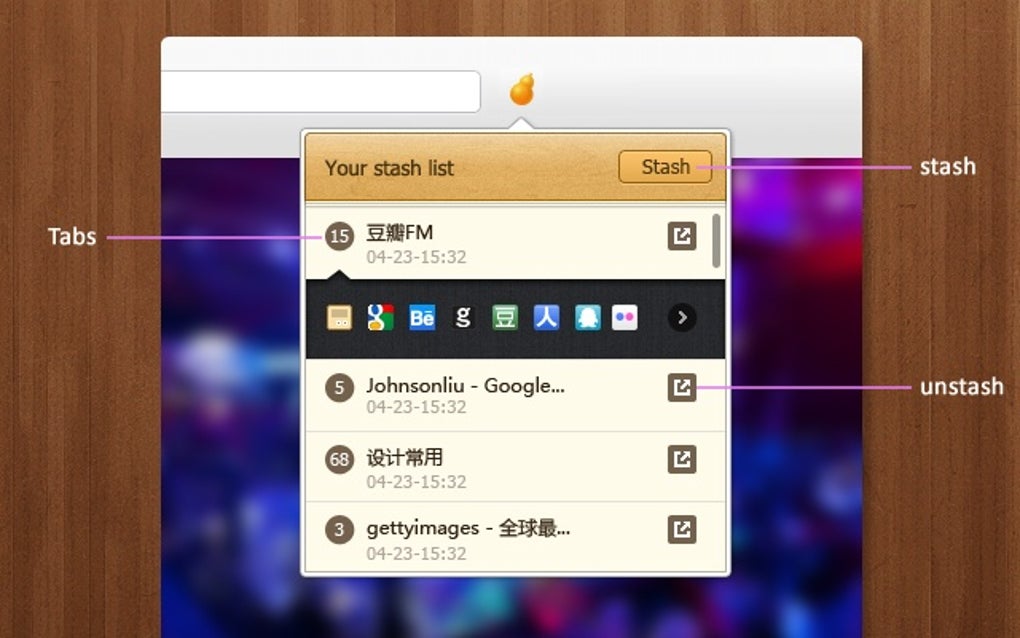Click the Your stash list header
The image size is (1020, 638).
coord(390,168)
